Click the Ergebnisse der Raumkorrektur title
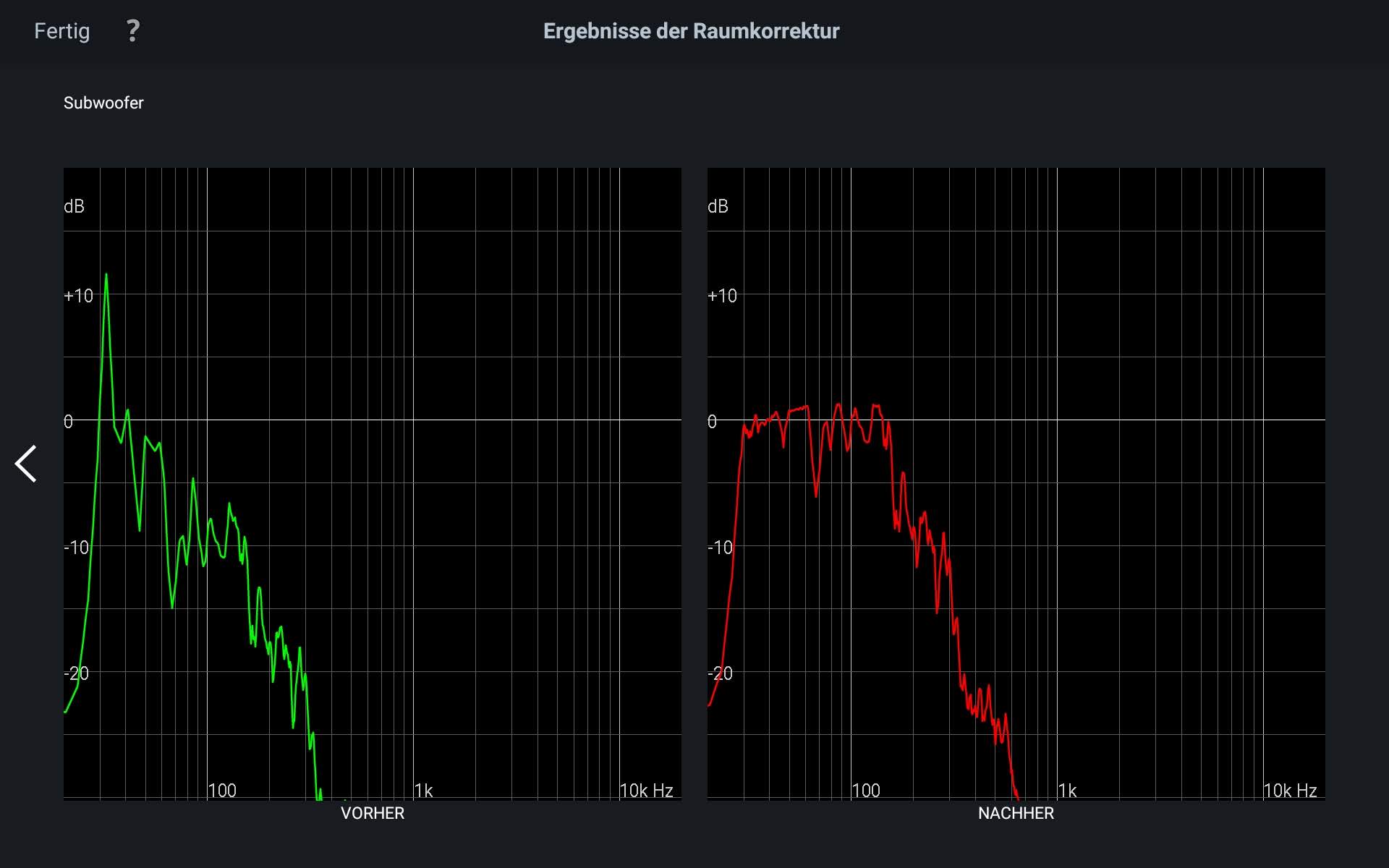 [691, 31]
